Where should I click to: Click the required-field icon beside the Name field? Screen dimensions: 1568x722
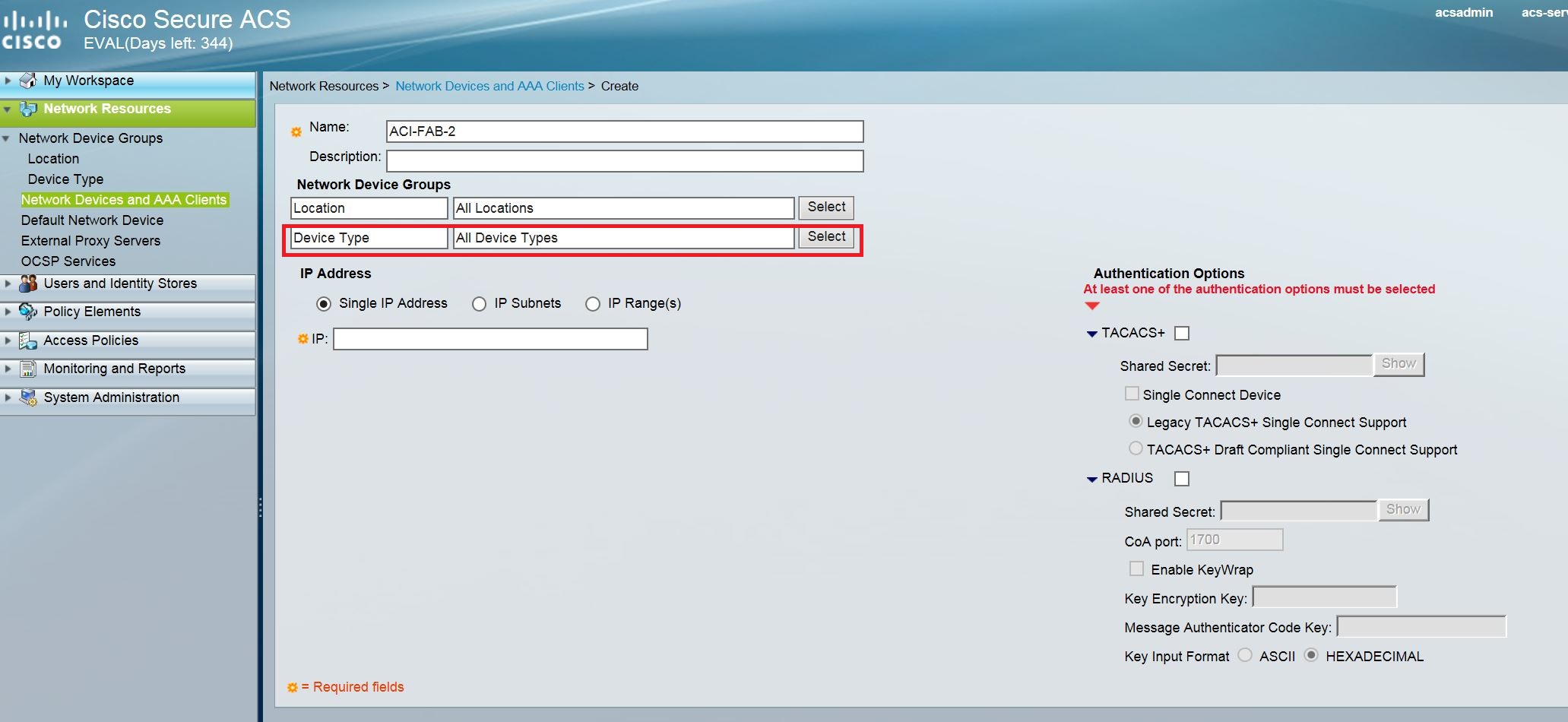pyautogui.click(x=296, y=131)
